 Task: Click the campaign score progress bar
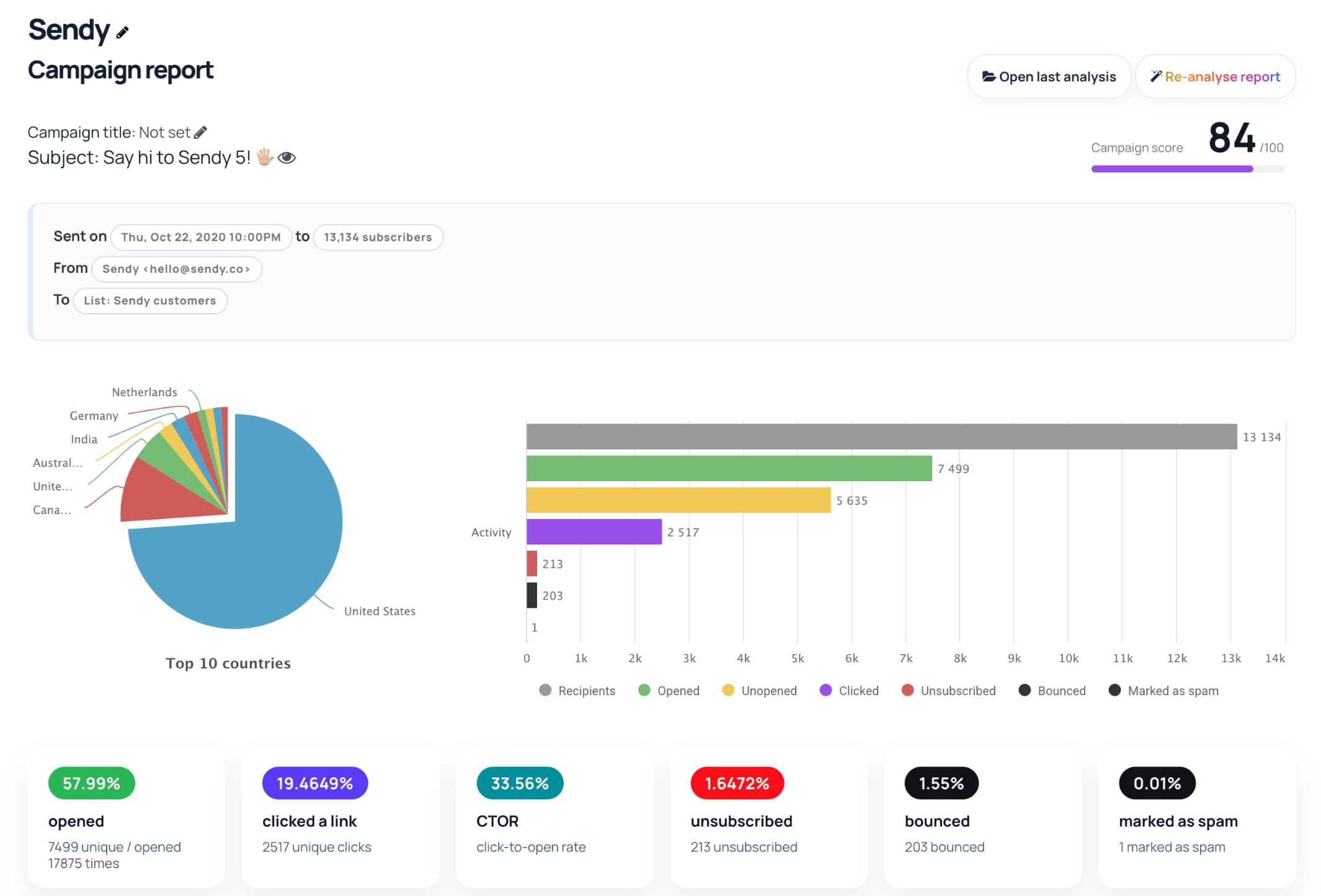click(1187, 169)
